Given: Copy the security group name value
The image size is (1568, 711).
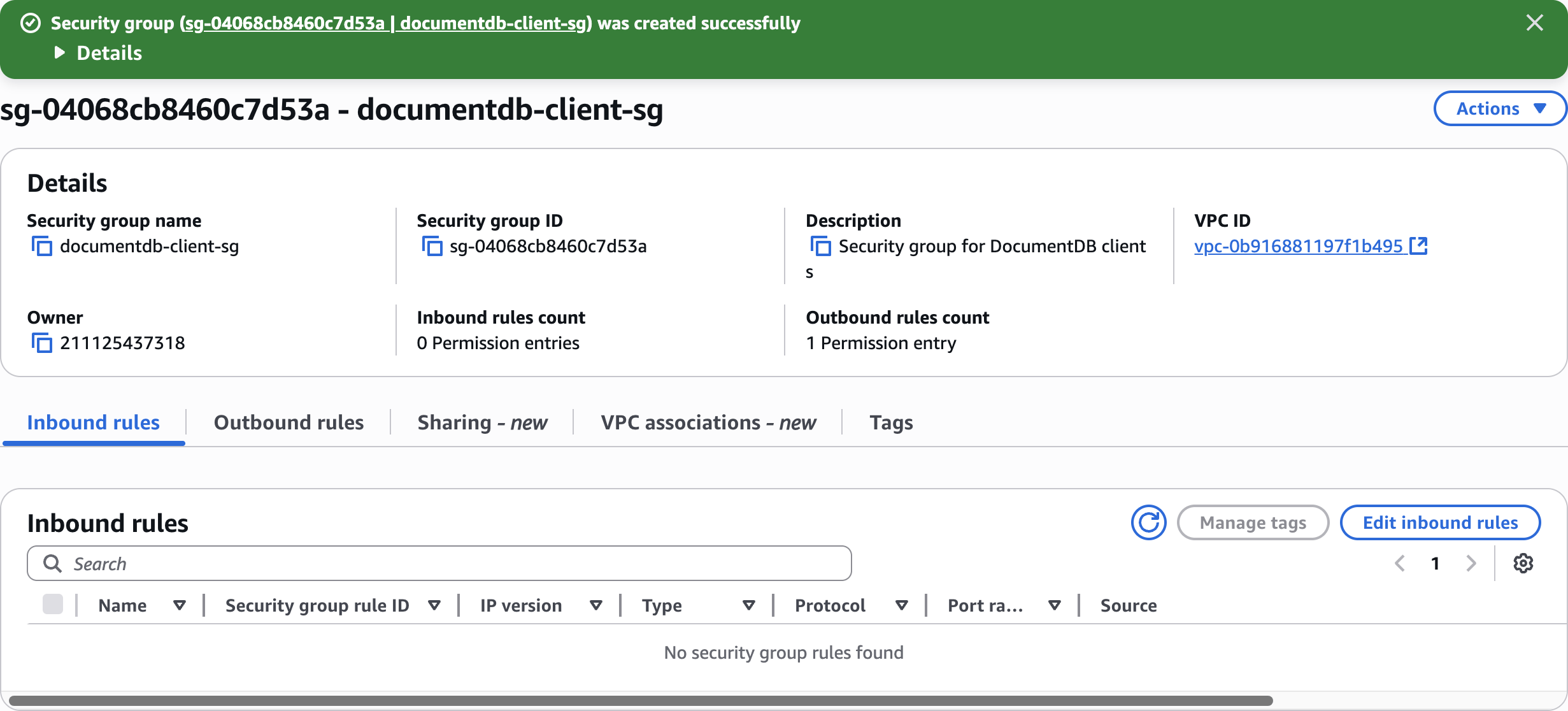Looking at the screenshot, I should 42,246.
